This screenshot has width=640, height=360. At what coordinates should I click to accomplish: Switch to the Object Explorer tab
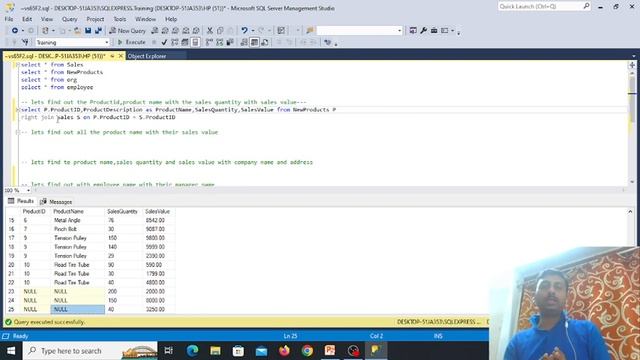click(x=147, y=56)
